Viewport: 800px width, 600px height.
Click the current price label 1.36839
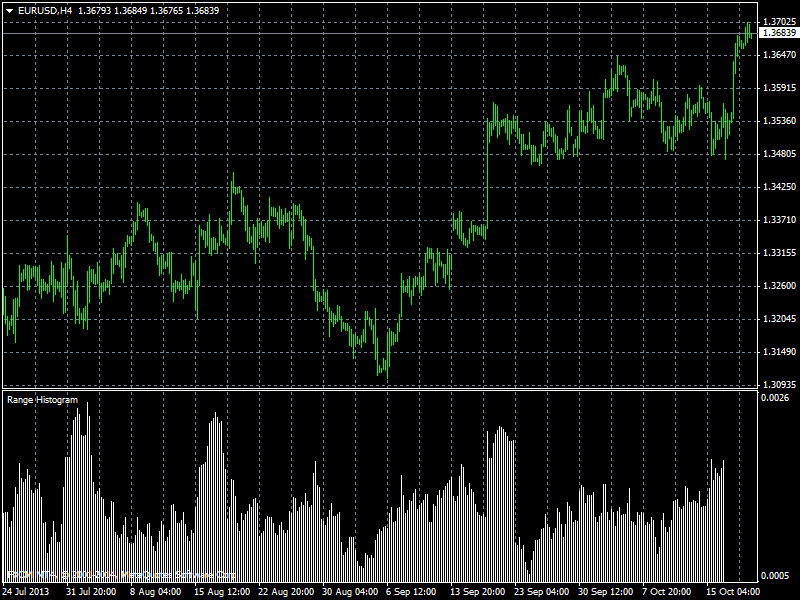point(778,33)
